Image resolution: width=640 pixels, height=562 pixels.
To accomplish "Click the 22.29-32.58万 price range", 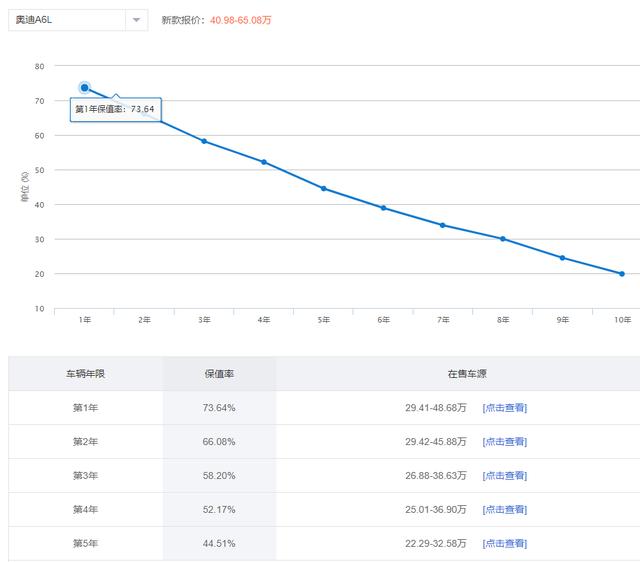I will click(436, 543).
